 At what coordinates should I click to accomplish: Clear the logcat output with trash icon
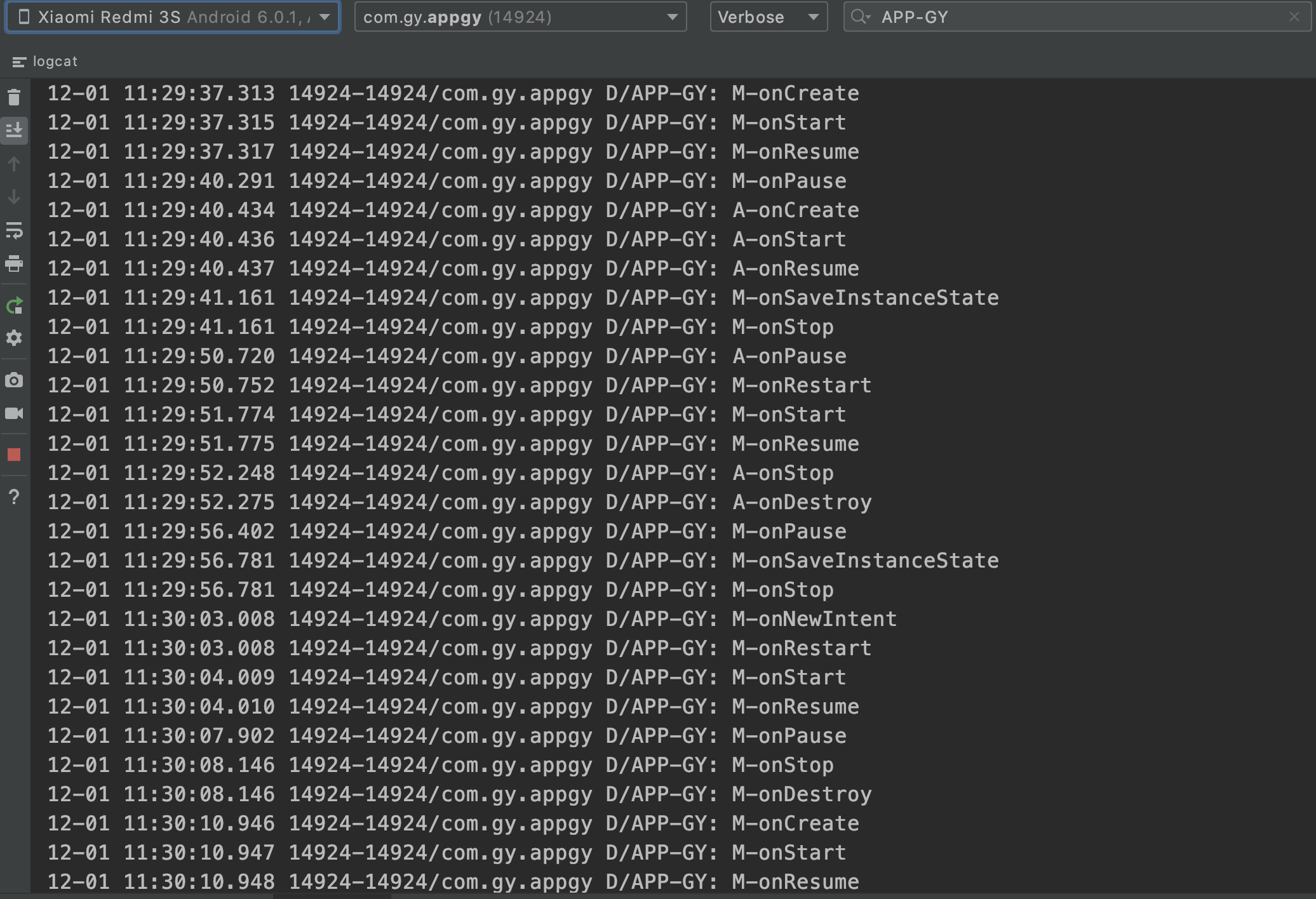point(14,97)
